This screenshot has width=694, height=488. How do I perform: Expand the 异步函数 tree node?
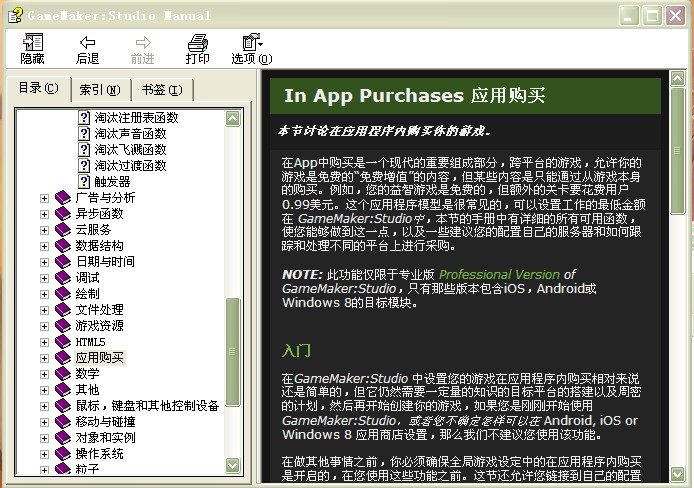[x=44, y=214]
